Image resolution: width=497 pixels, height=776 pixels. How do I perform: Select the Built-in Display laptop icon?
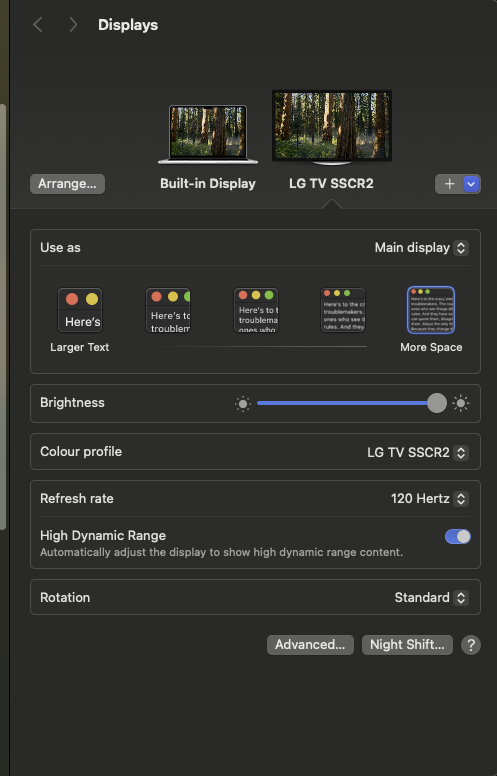coord(208,134)
